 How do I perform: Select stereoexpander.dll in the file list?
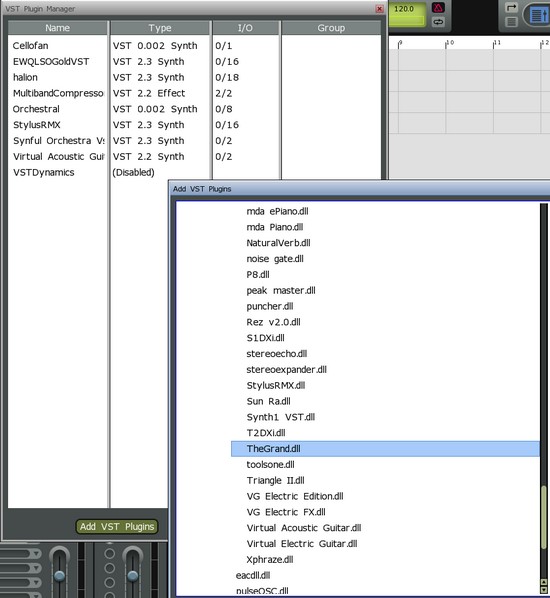point(286,370)
